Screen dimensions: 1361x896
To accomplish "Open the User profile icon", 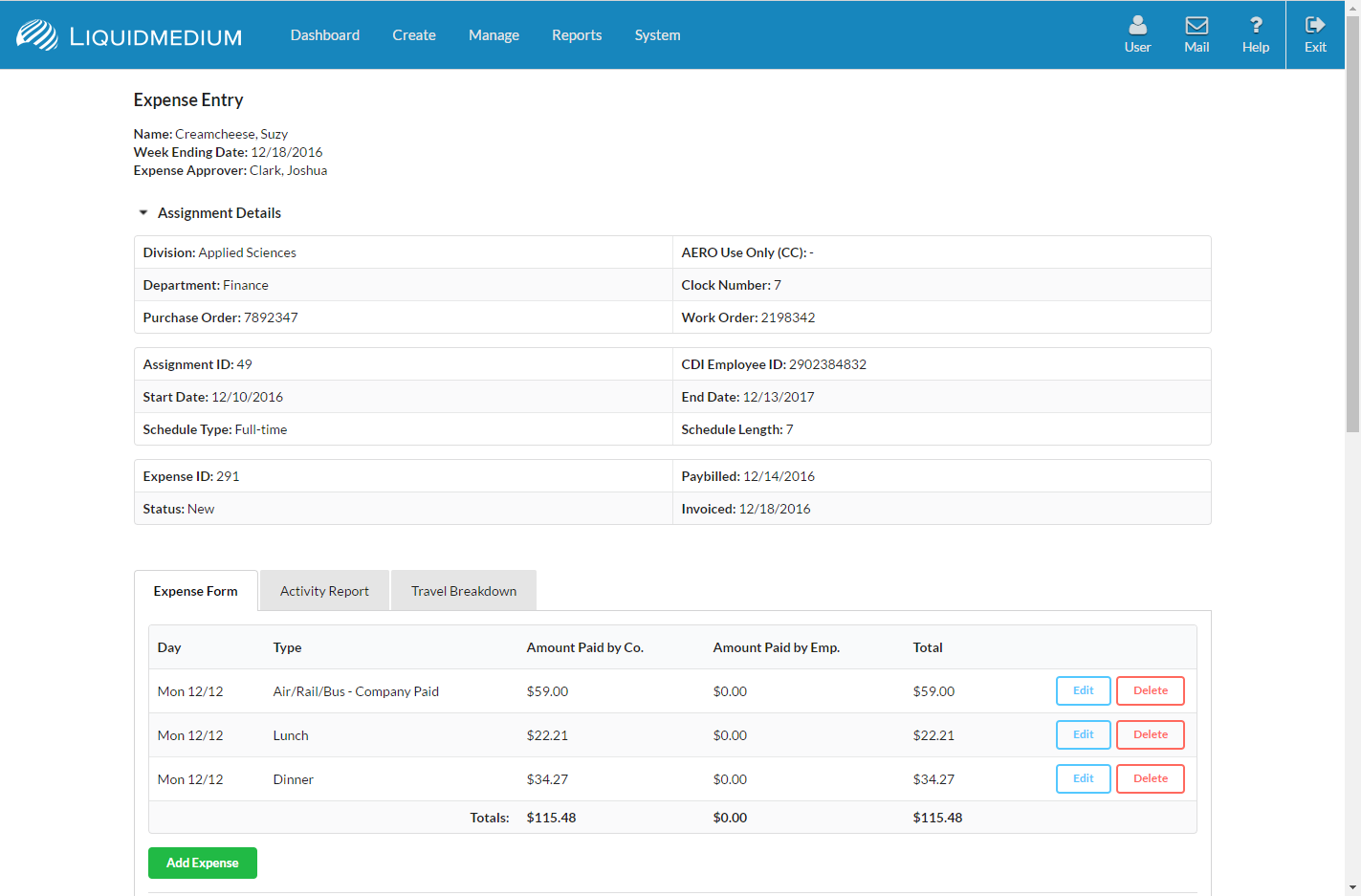I will [1137, 26].
